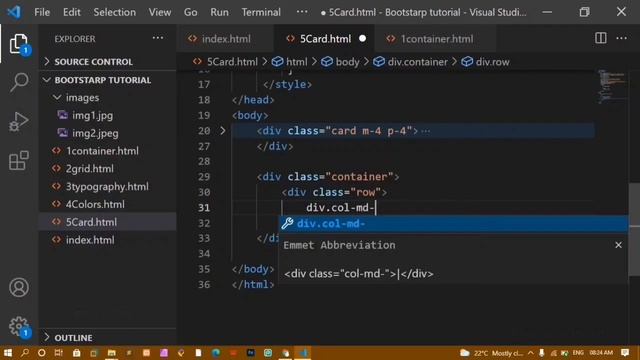640x360 pixels.
Task: Switch to the 1container.html tab
Action: (x=436, y=39)
